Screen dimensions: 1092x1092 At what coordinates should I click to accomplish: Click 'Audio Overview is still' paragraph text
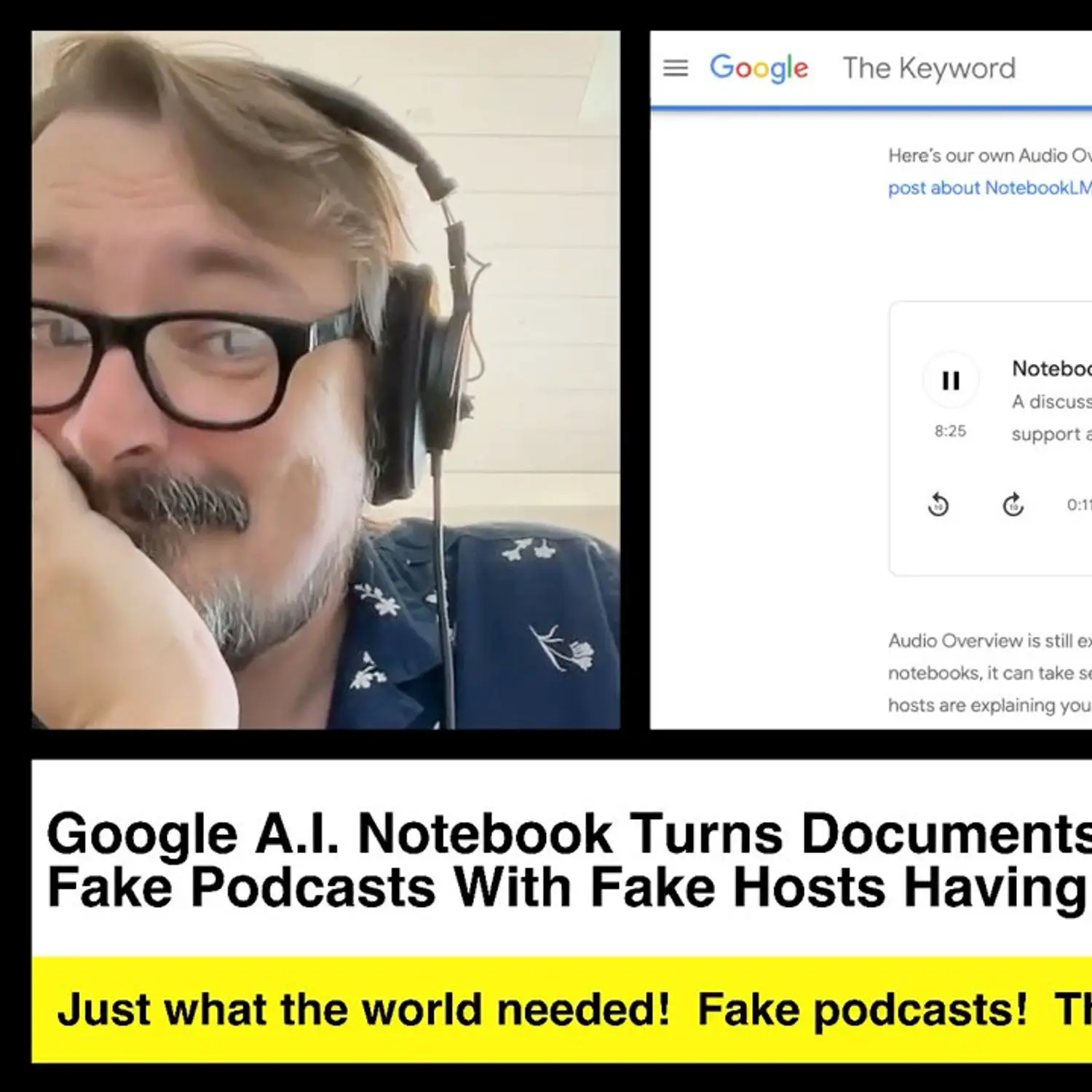pos(989,641)
